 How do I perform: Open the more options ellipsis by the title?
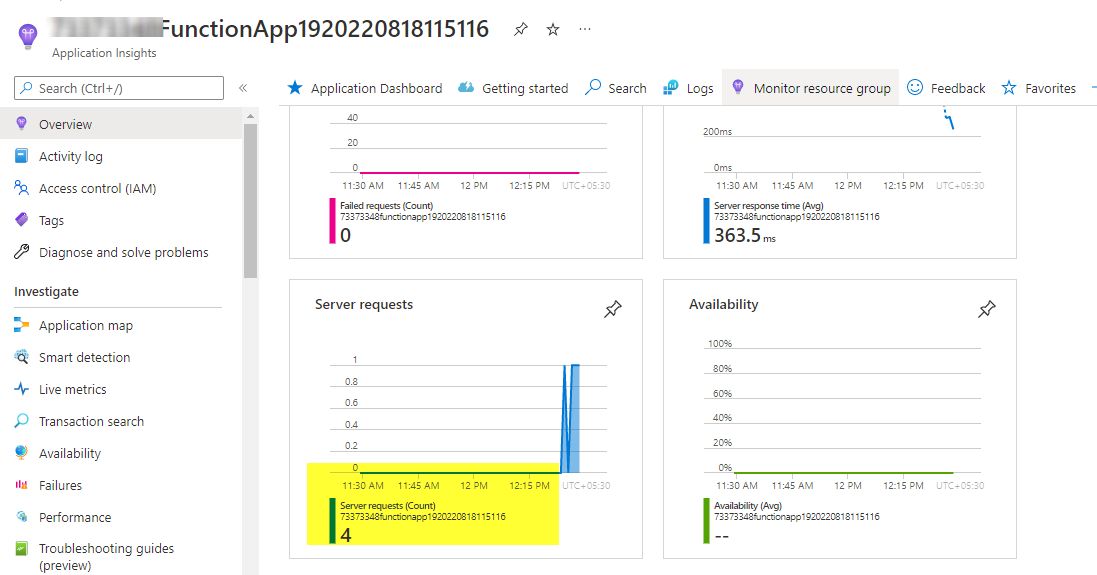click(585, 29)
